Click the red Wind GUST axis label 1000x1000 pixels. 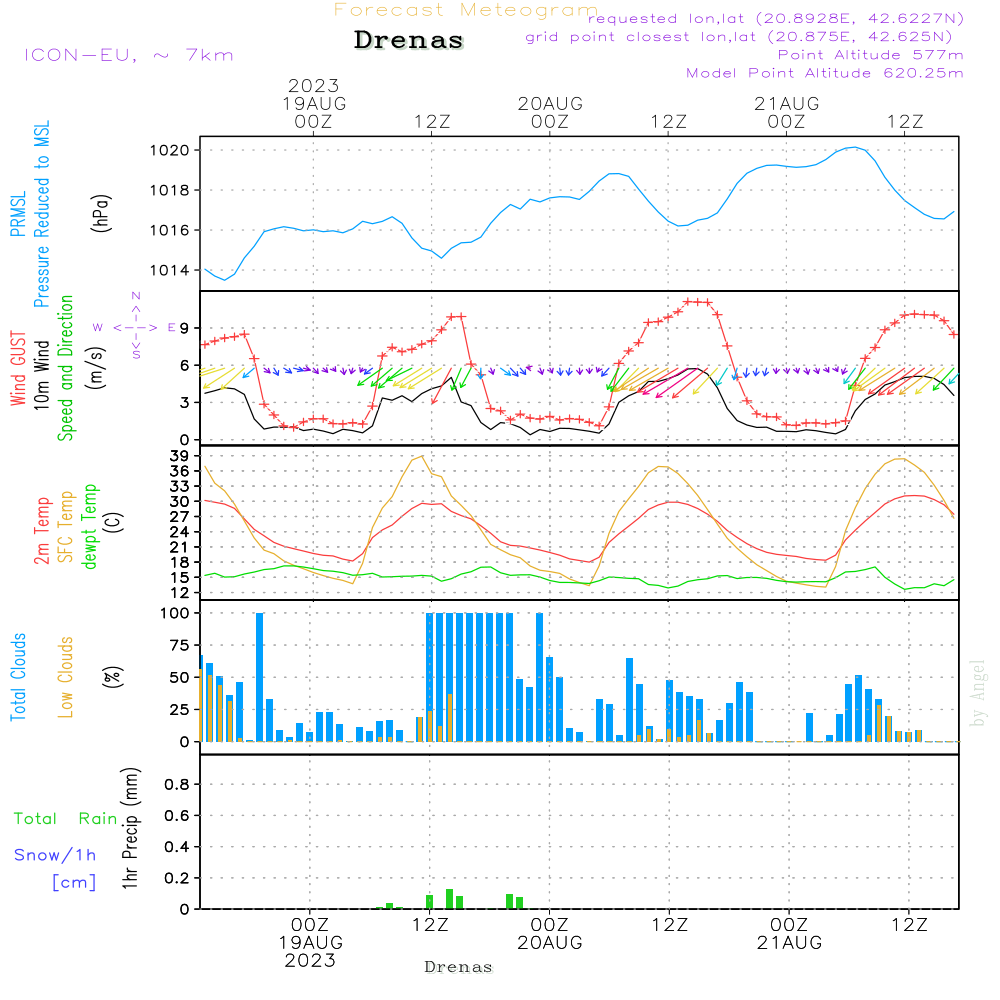click(19, 369)
